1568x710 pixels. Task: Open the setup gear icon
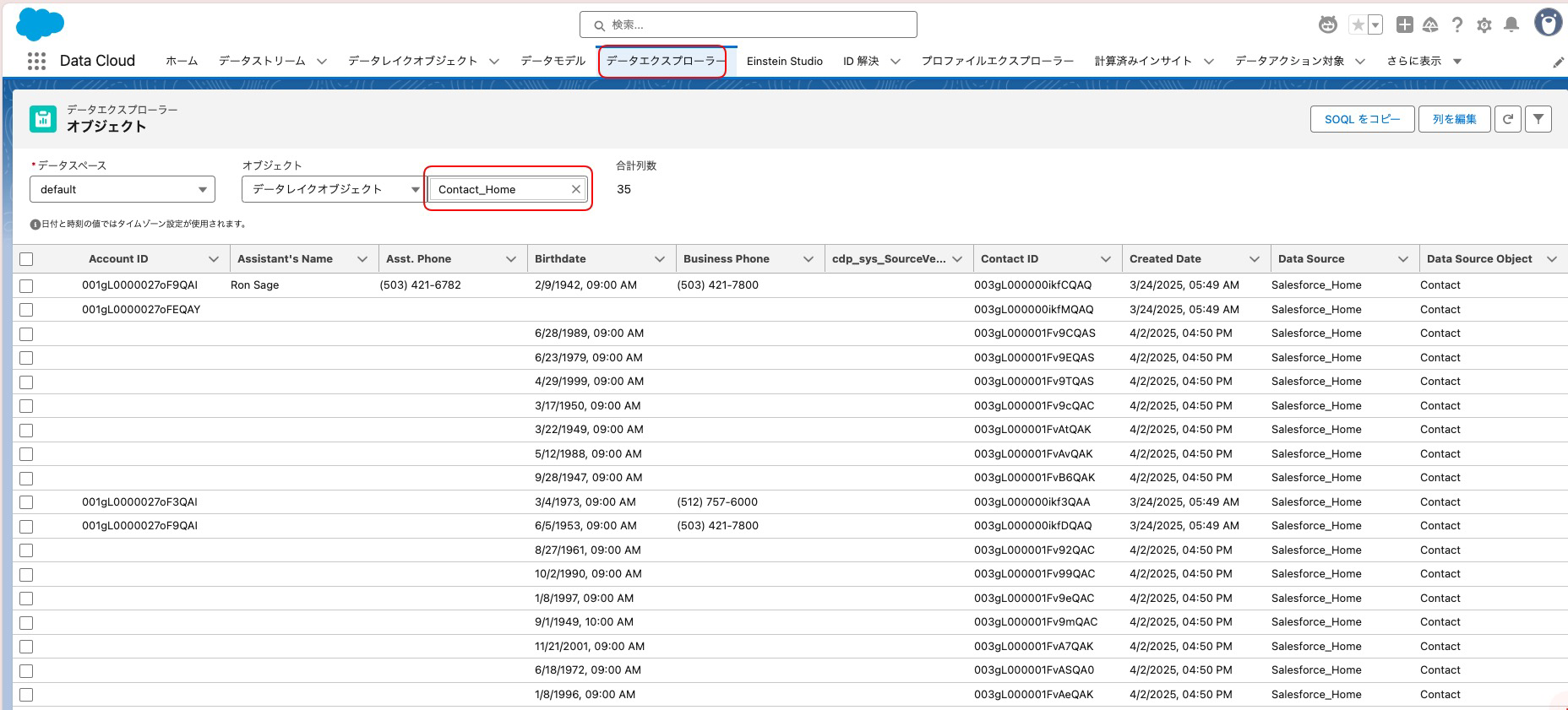click(1484, 25)
